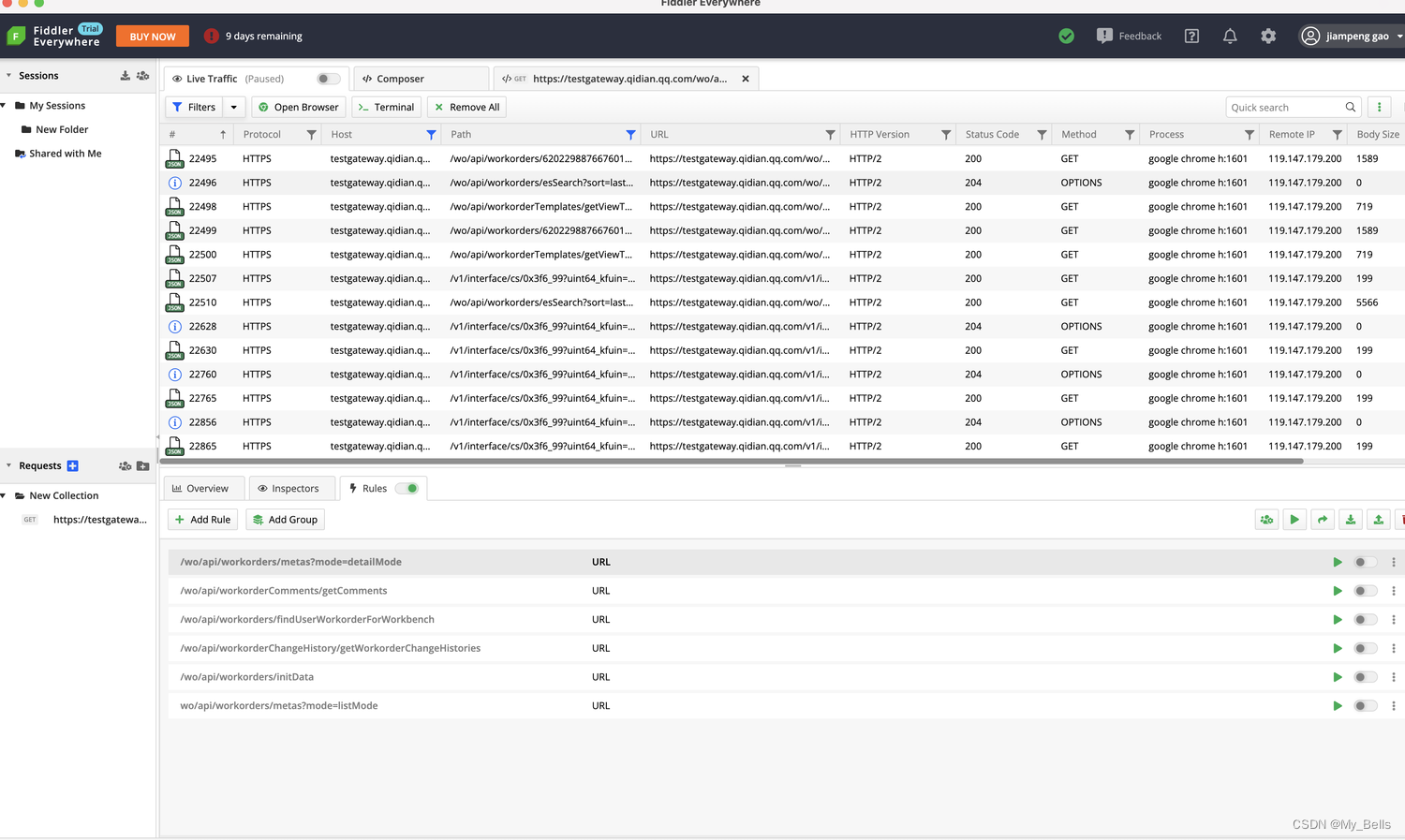Enable the workorders/initData rule switch

(1366, 677)
